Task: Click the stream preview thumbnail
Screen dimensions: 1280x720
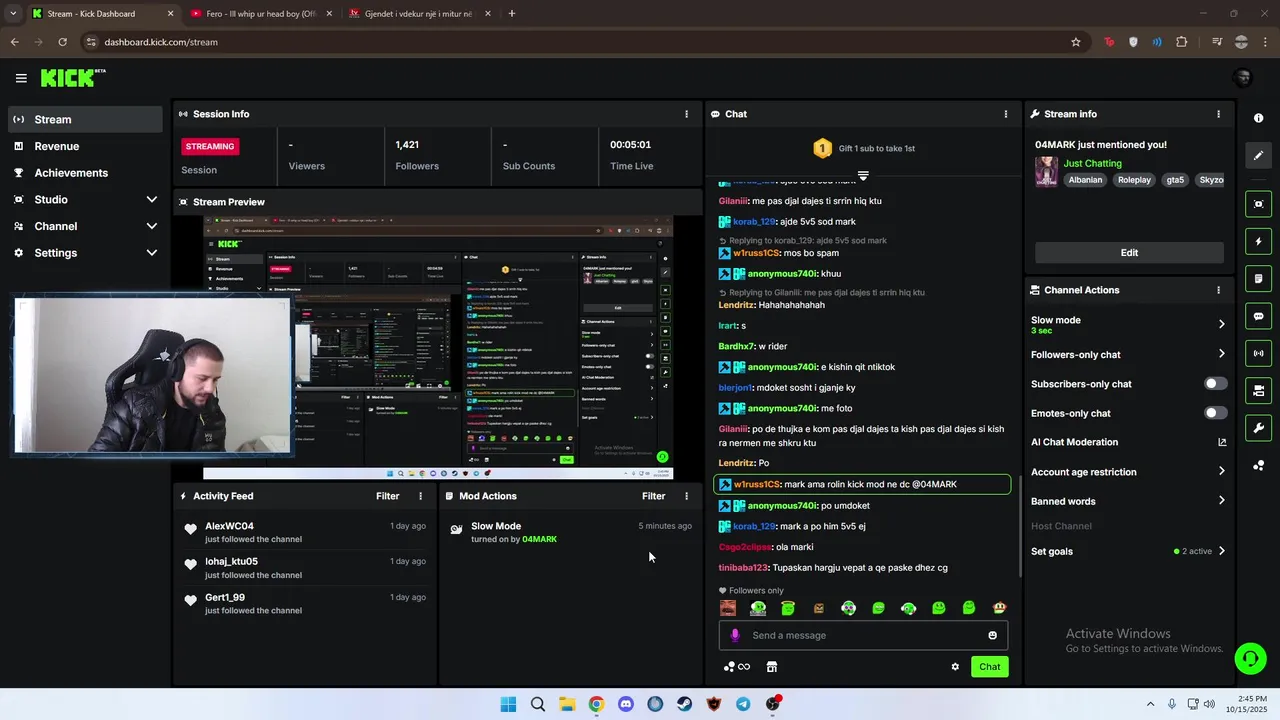Action: pyautogui.click(x=438, y=347)
